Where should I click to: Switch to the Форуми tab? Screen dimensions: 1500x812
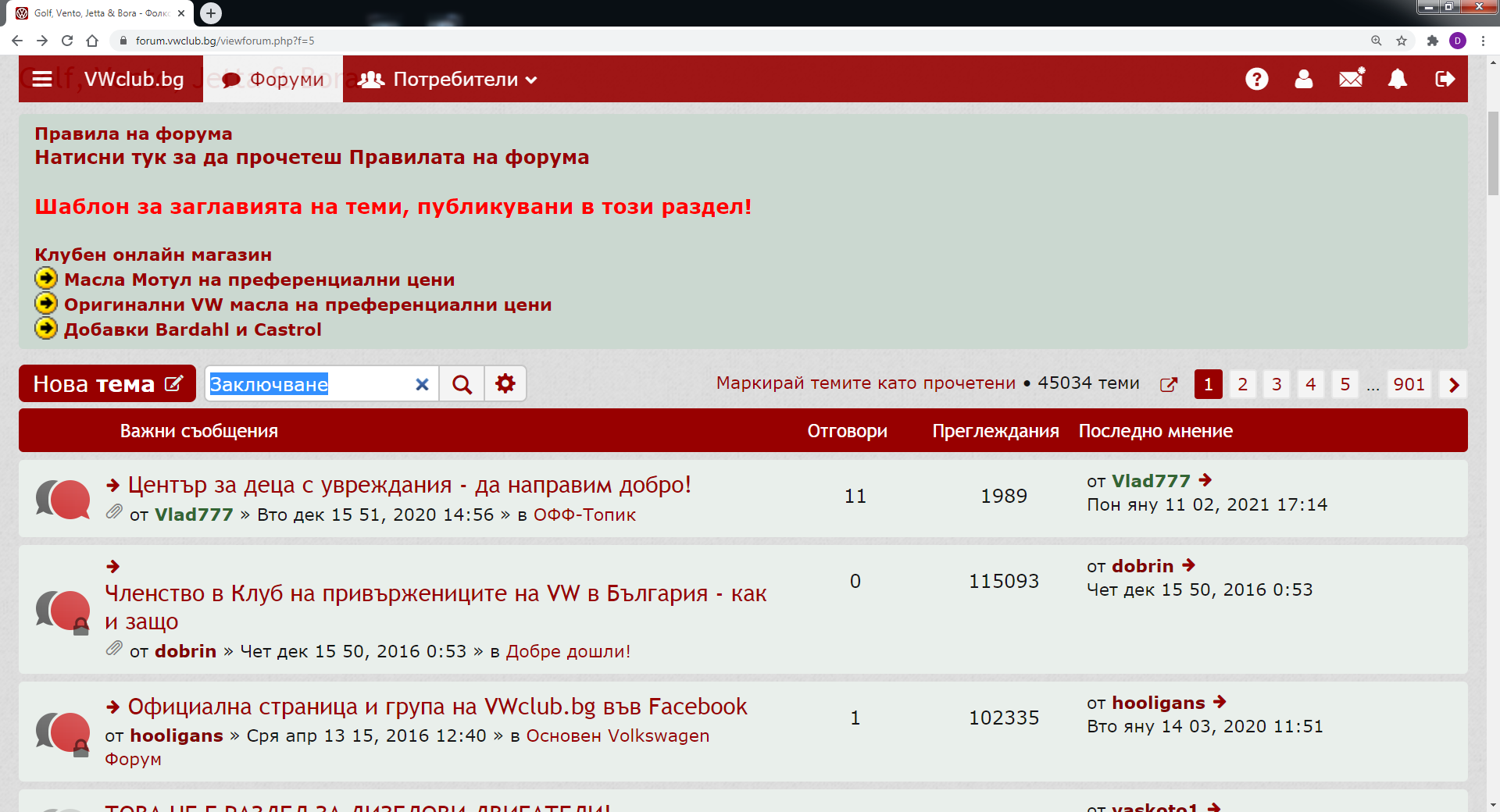pos(273,79)
